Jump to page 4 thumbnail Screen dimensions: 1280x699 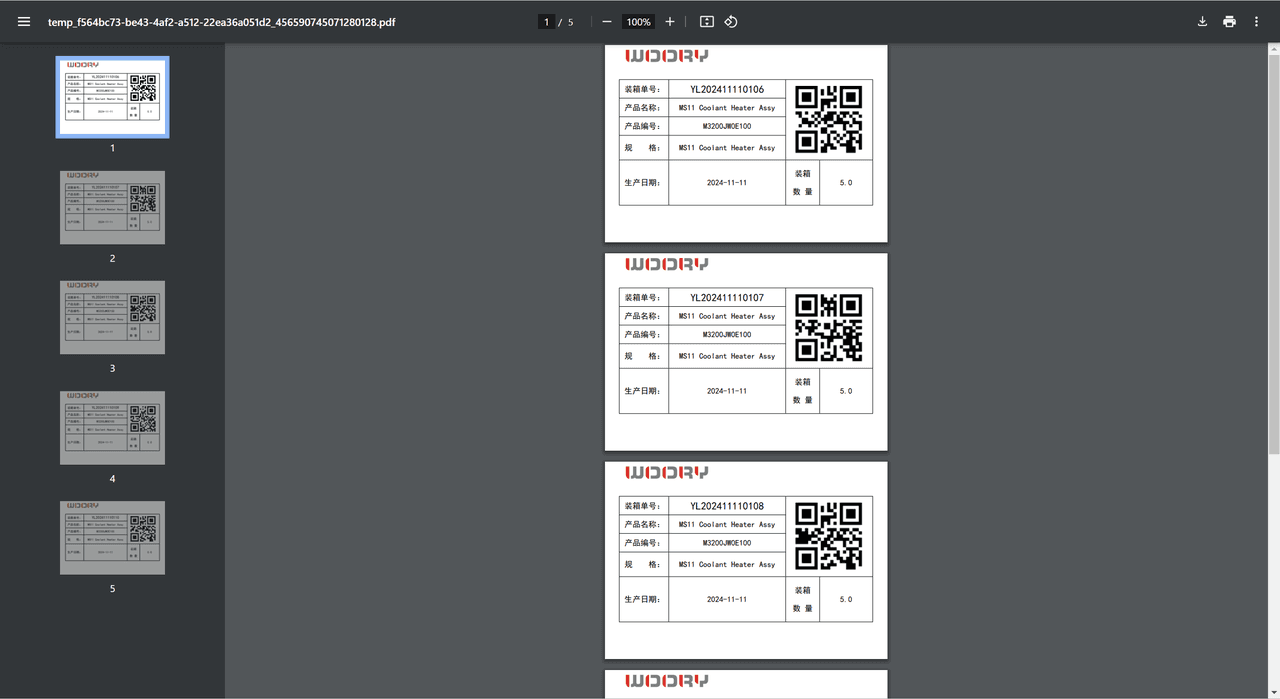click(112, 427)
